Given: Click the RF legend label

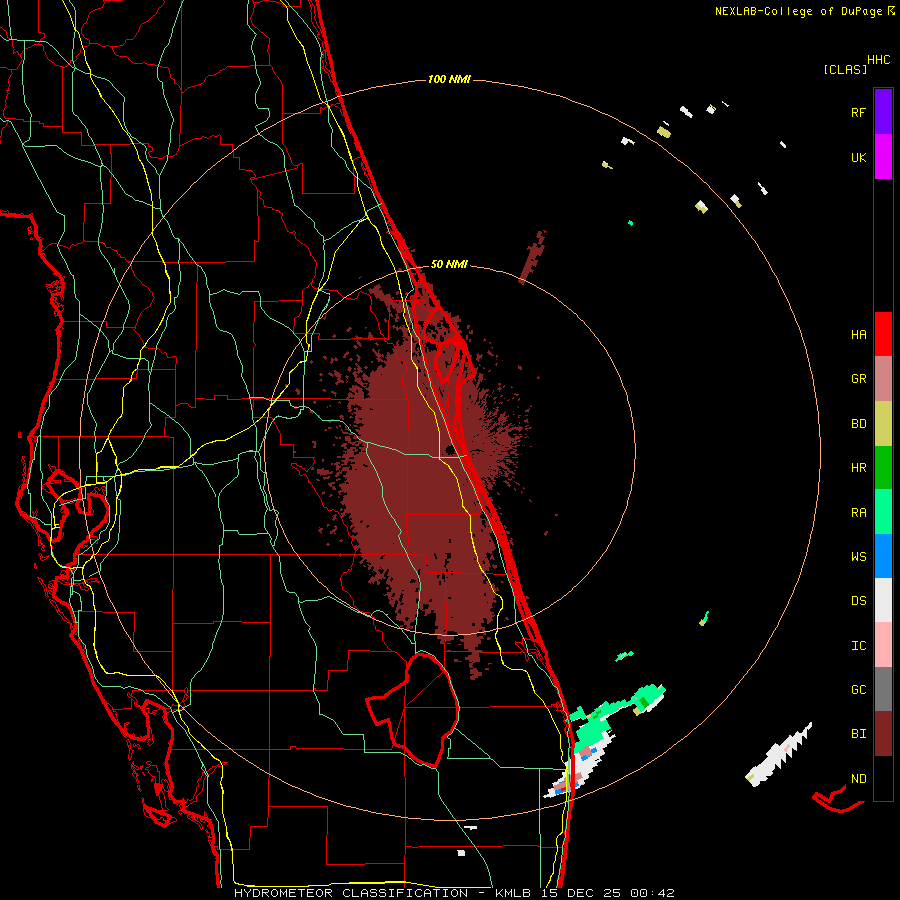Looking at the screenshot, I should (x=858, y=112).
